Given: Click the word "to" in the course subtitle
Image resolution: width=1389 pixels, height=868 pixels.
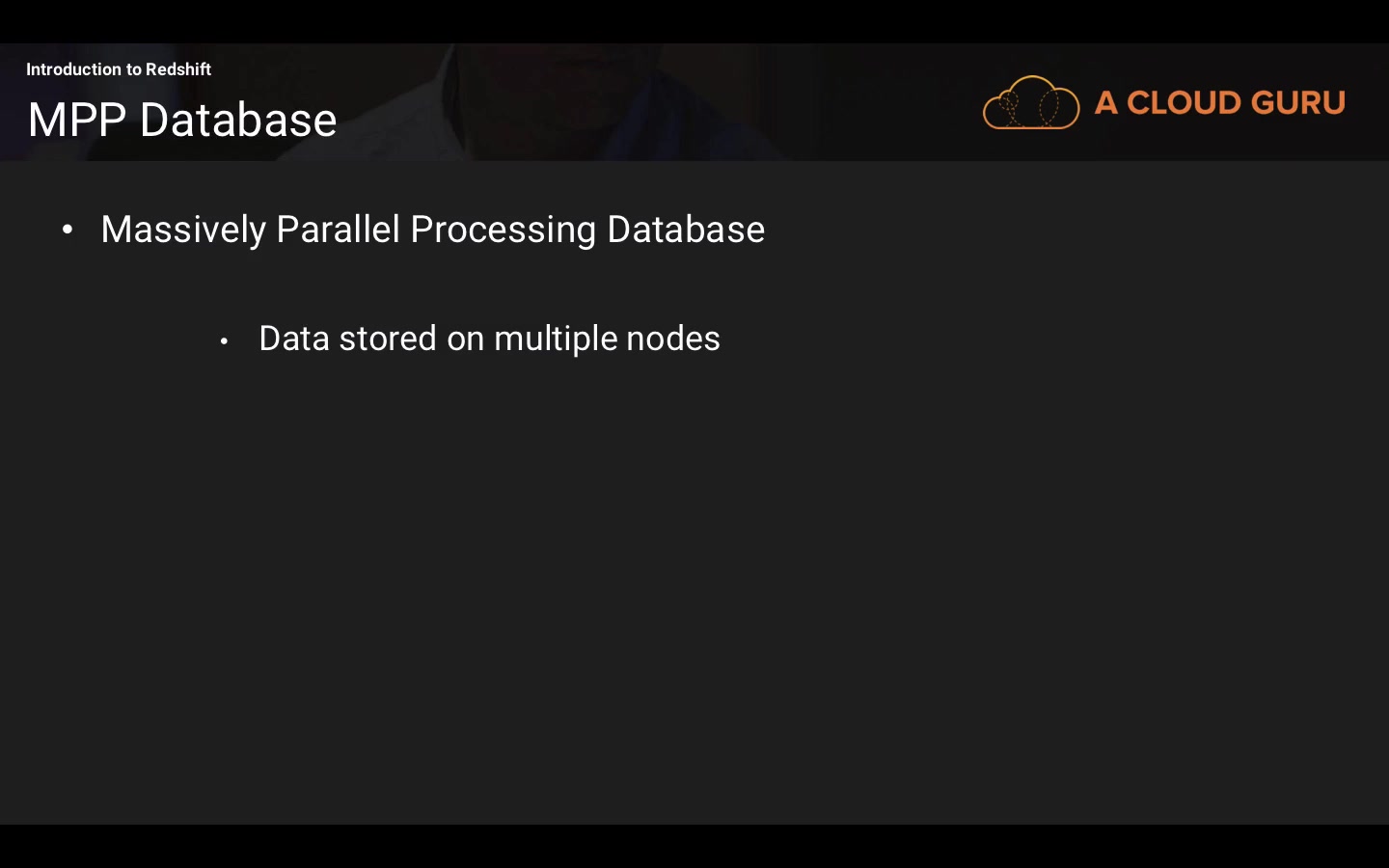Looking at the screenshot, I should [x=134, y=69].
